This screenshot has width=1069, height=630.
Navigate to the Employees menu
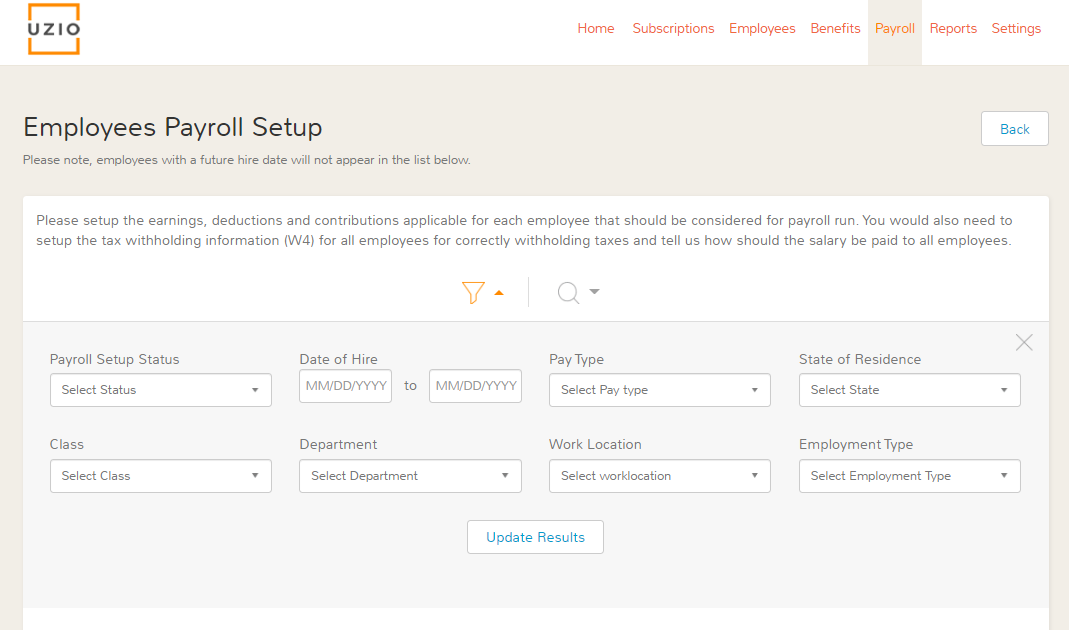(x=762, y=29)
